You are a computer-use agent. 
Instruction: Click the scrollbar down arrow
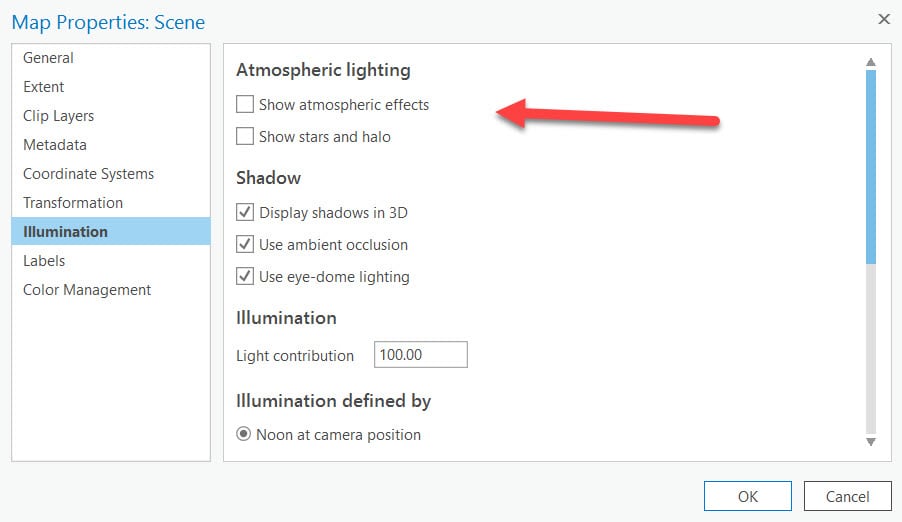(870, 441)
